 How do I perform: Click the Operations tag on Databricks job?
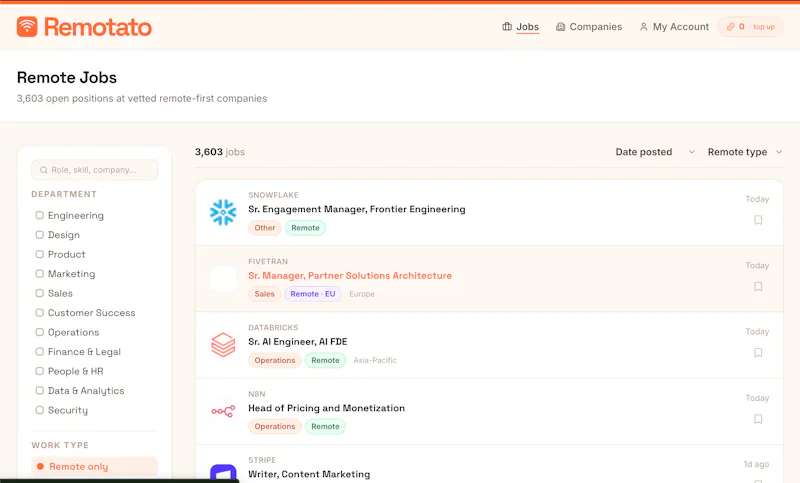(x=274, y=360)
